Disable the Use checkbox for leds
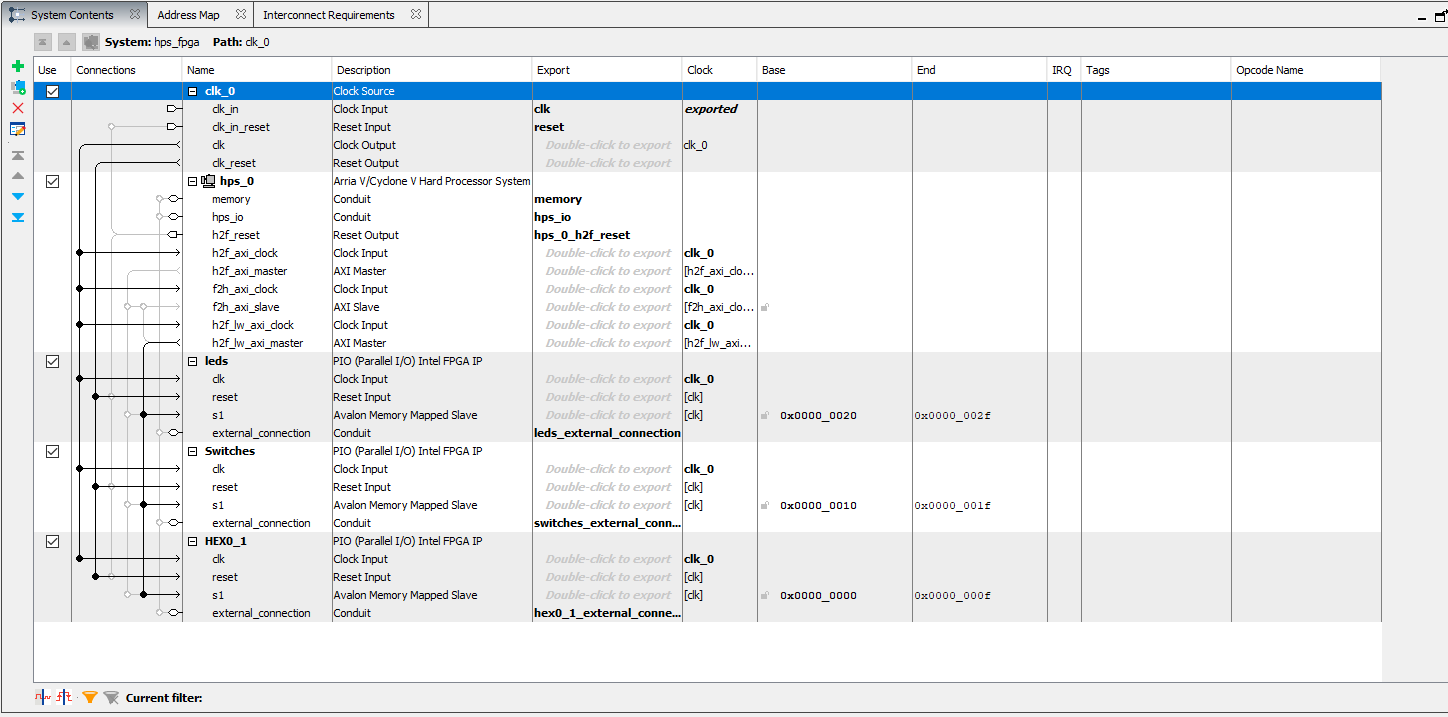This screenshot has width=1448, height=717. [x=52, y=361]
